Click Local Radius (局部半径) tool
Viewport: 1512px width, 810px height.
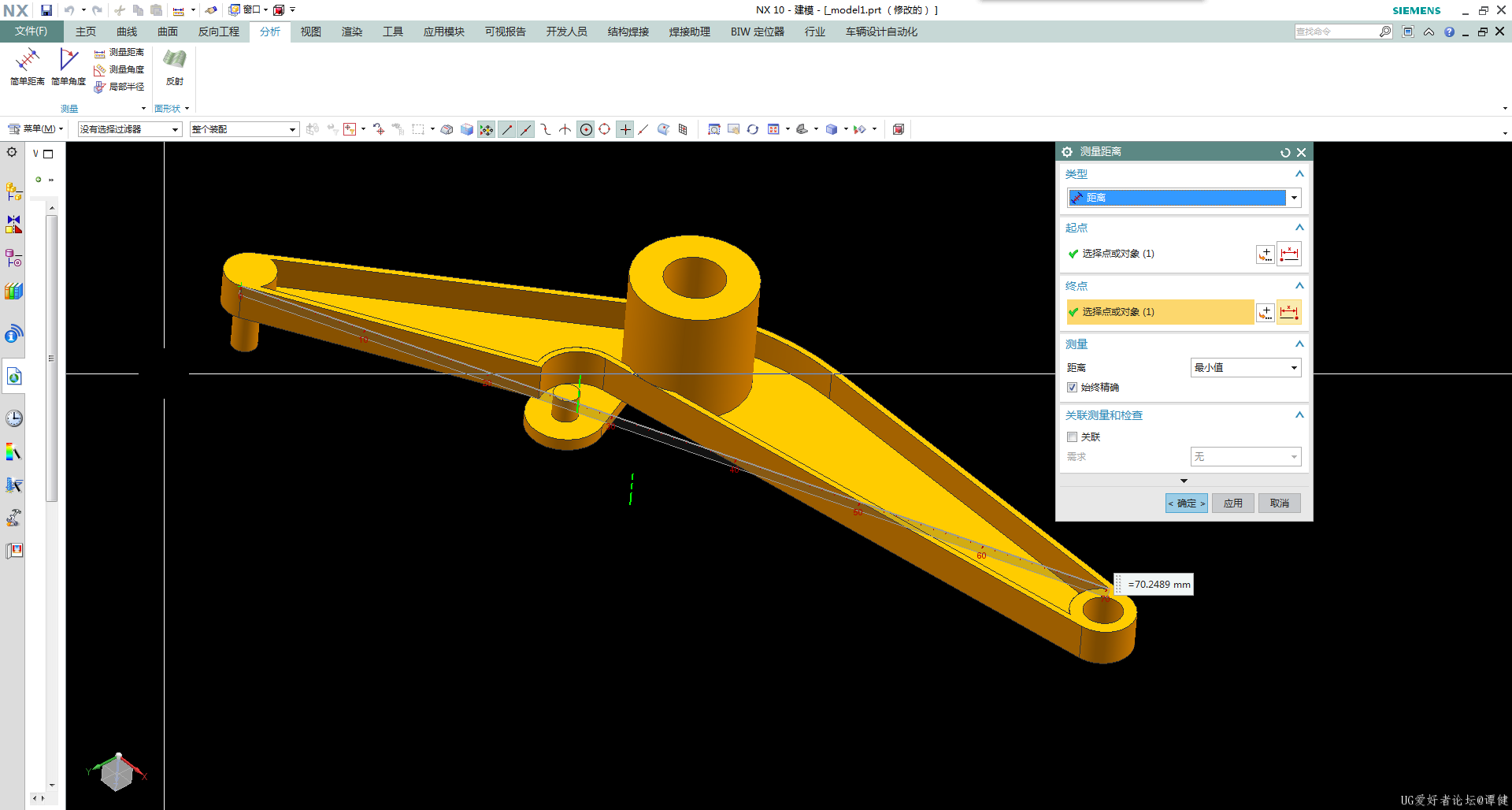(x=119, y=87)
